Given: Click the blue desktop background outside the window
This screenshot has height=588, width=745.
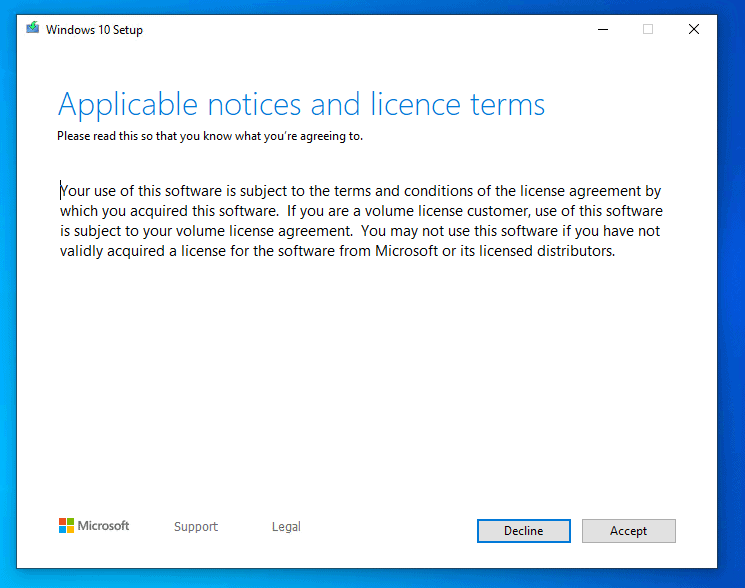Looking at the screenshot, I should (731, 300).
